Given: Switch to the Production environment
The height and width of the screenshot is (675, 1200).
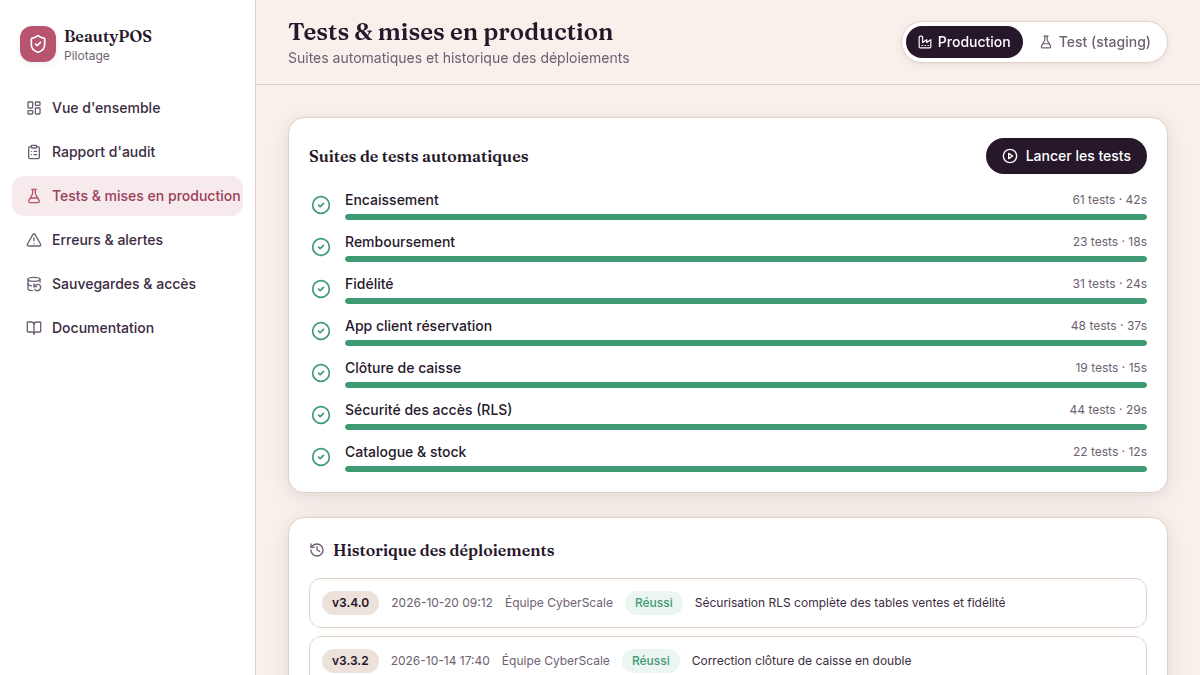Looking at the screenshot, I should click(x=964, y=42).
